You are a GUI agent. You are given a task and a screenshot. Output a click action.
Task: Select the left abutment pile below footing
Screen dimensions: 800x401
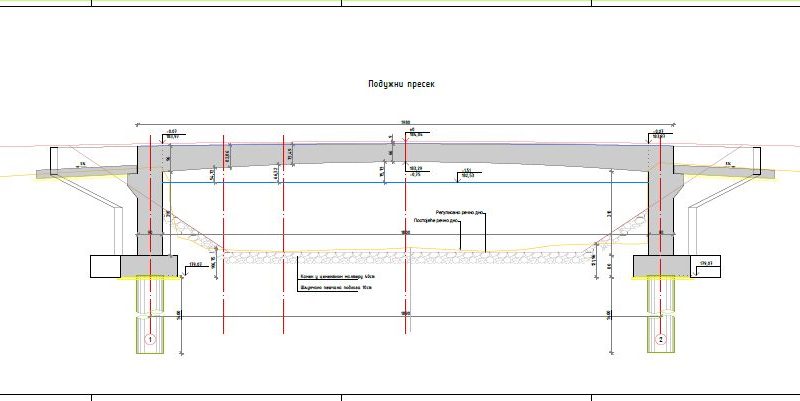150,315
